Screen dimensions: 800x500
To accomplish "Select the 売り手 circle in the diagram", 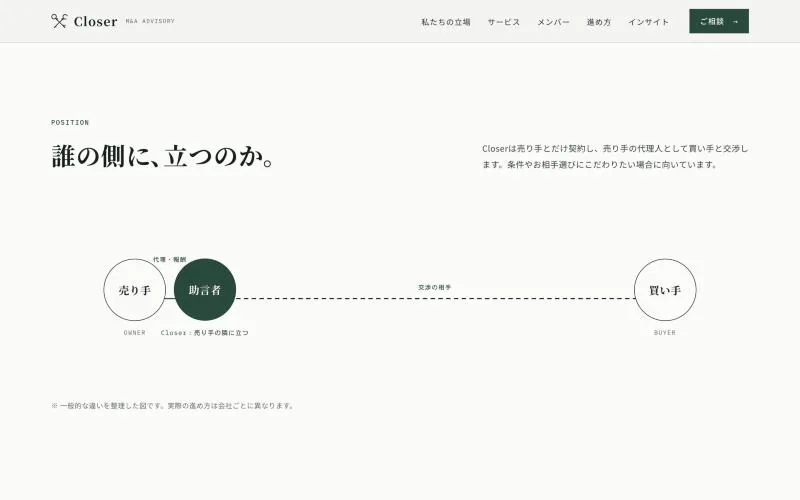I will coord(135,290).
